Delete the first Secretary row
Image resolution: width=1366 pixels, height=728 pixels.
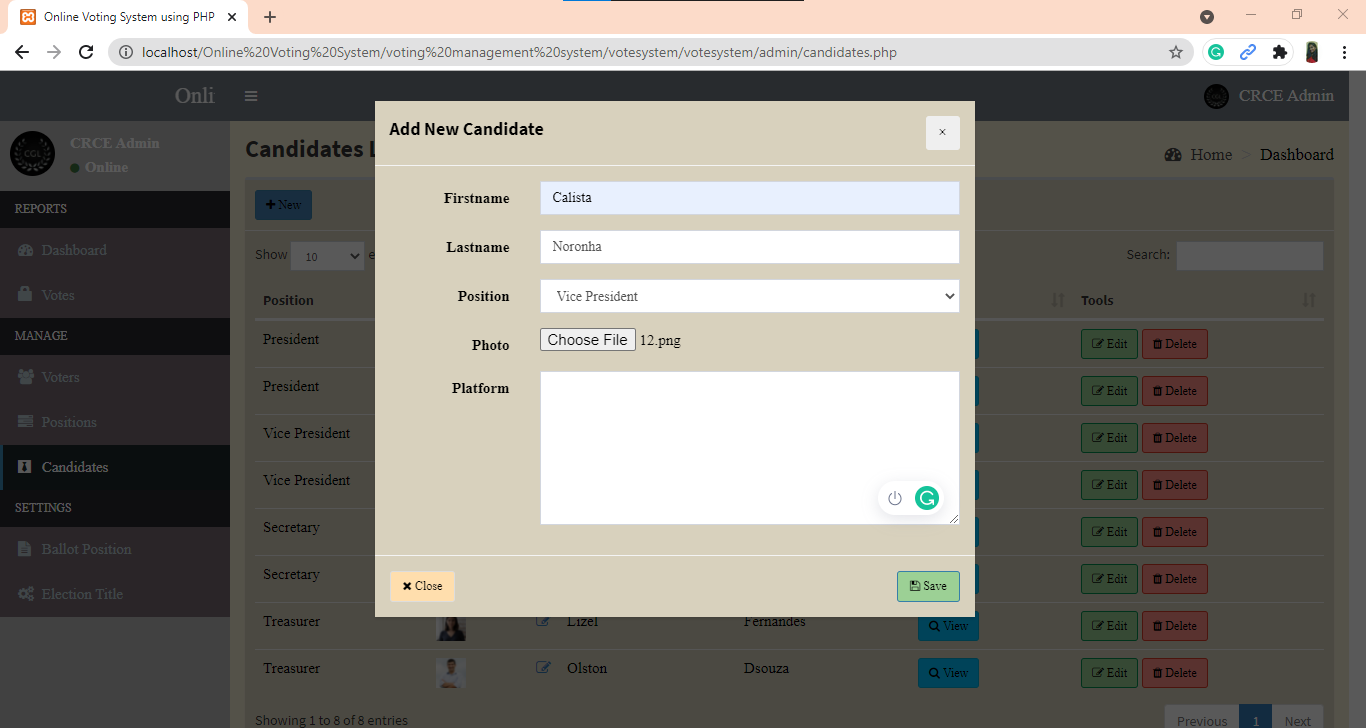[1175, 532]
